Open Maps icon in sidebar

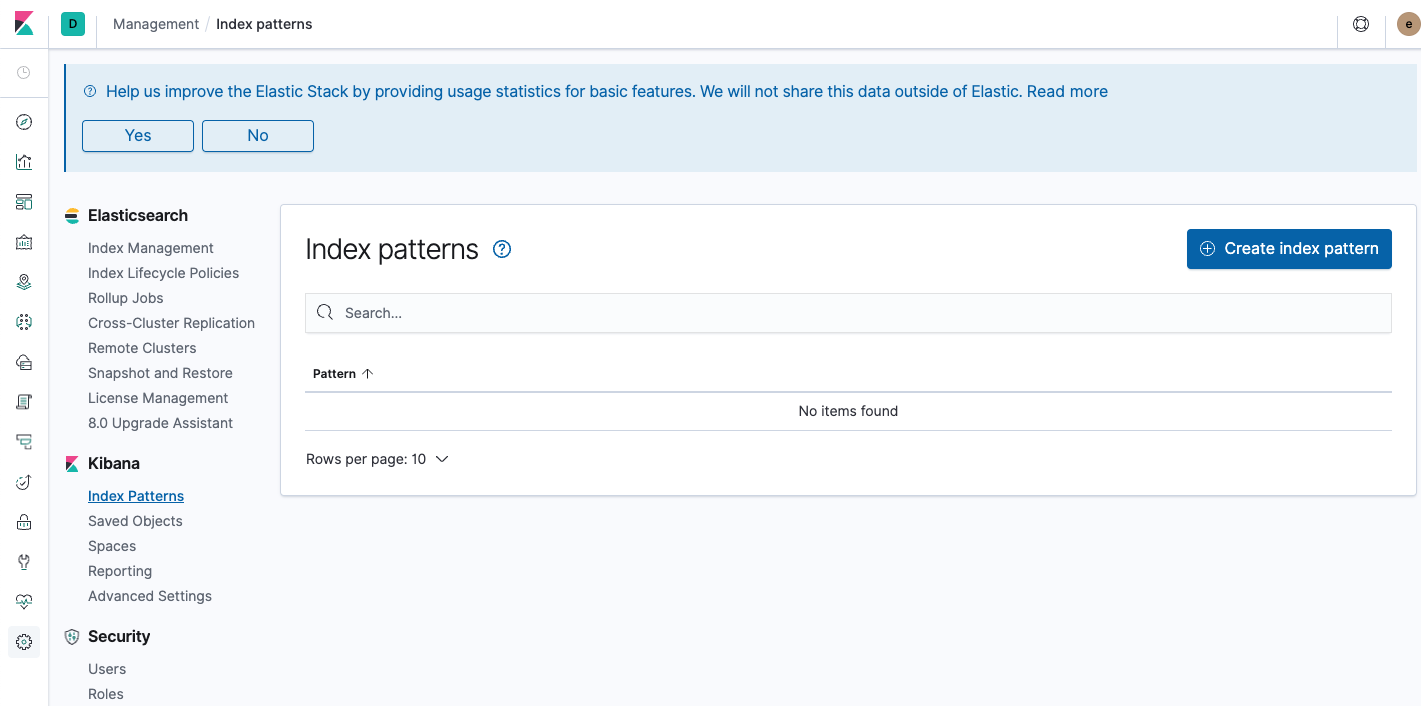[x=24, y=282]
